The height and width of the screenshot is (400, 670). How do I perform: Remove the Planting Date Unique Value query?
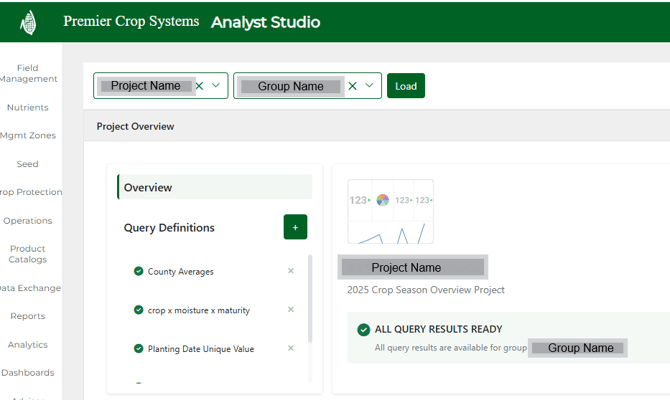point(291,349)
